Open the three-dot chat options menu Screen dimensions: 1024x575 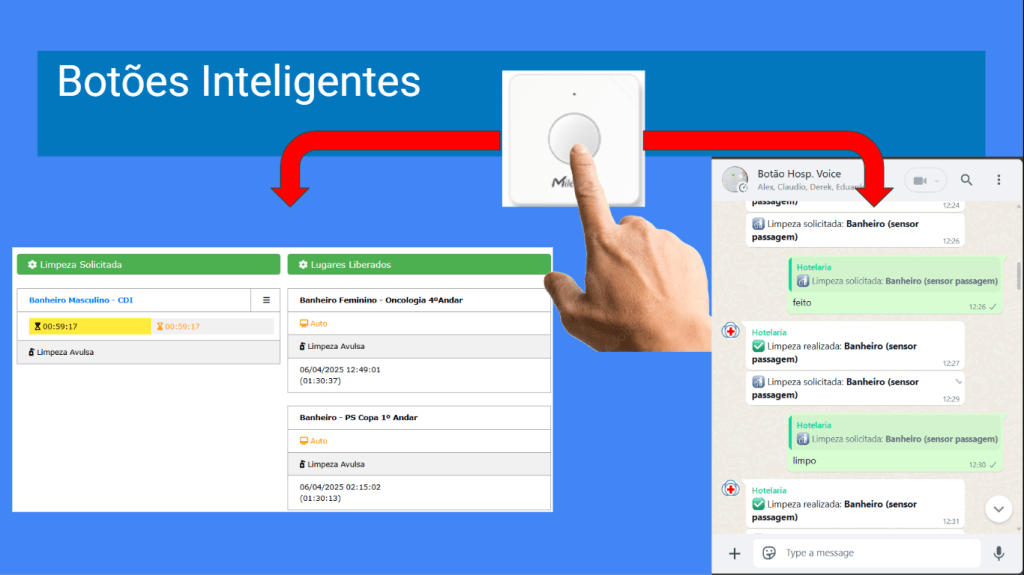point(998,180)
